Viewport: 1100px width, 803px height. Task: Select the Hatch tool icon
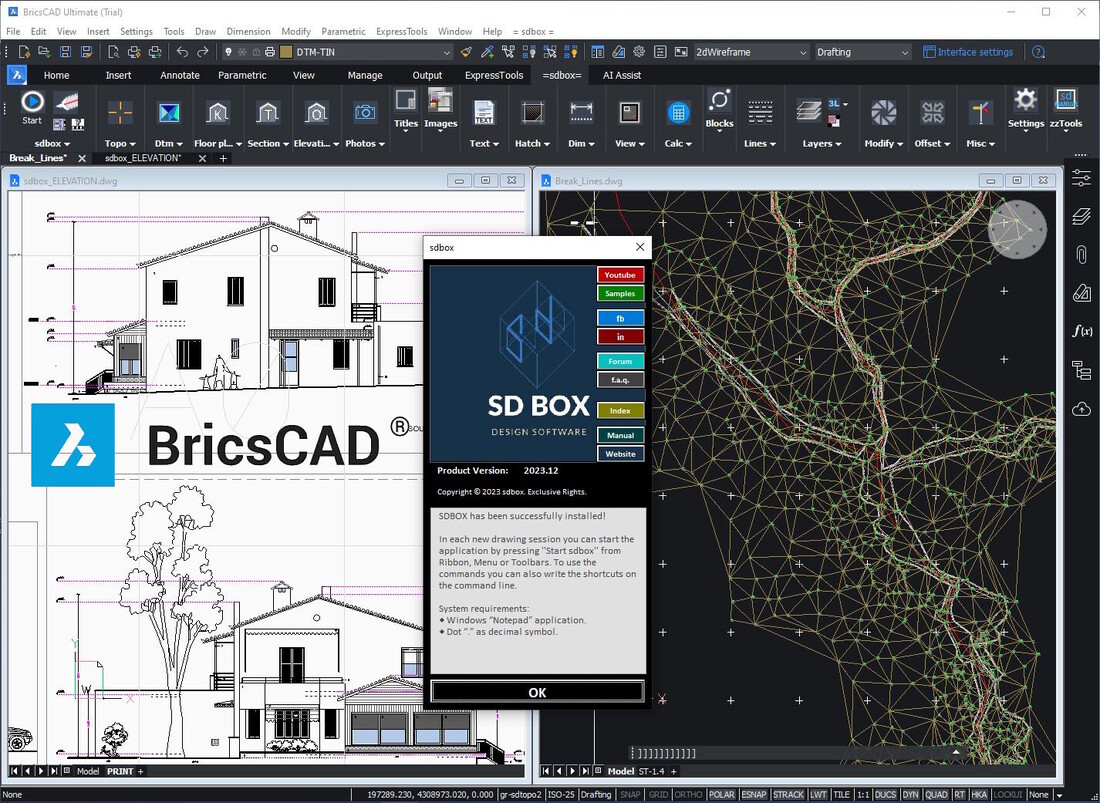point(531,113)
